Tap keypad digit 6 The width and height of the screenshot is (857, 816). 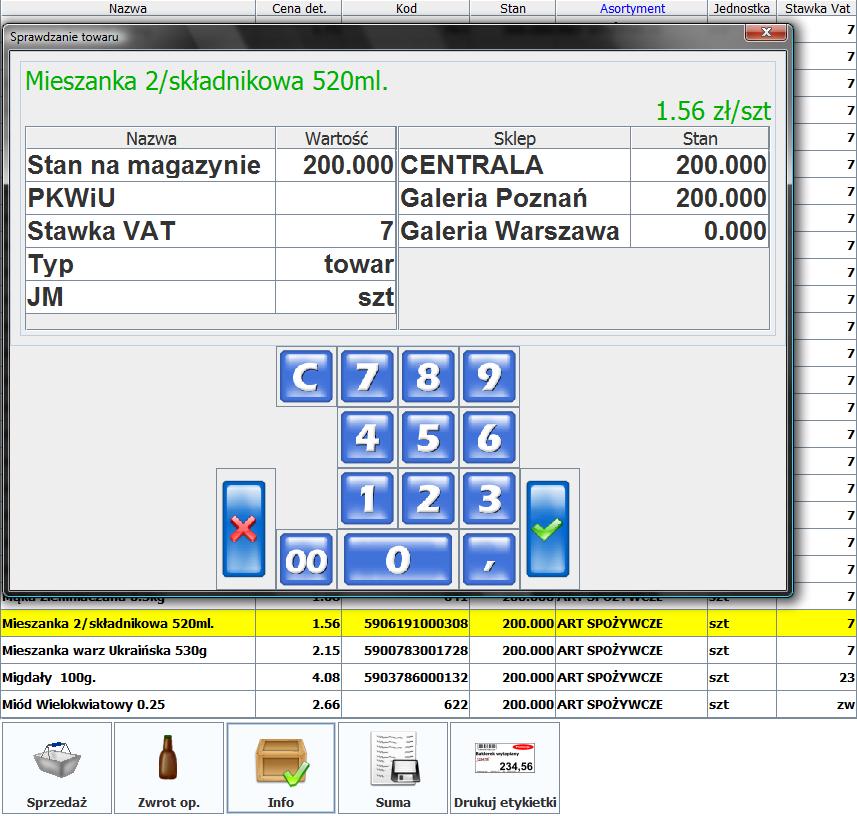[489, 437]
